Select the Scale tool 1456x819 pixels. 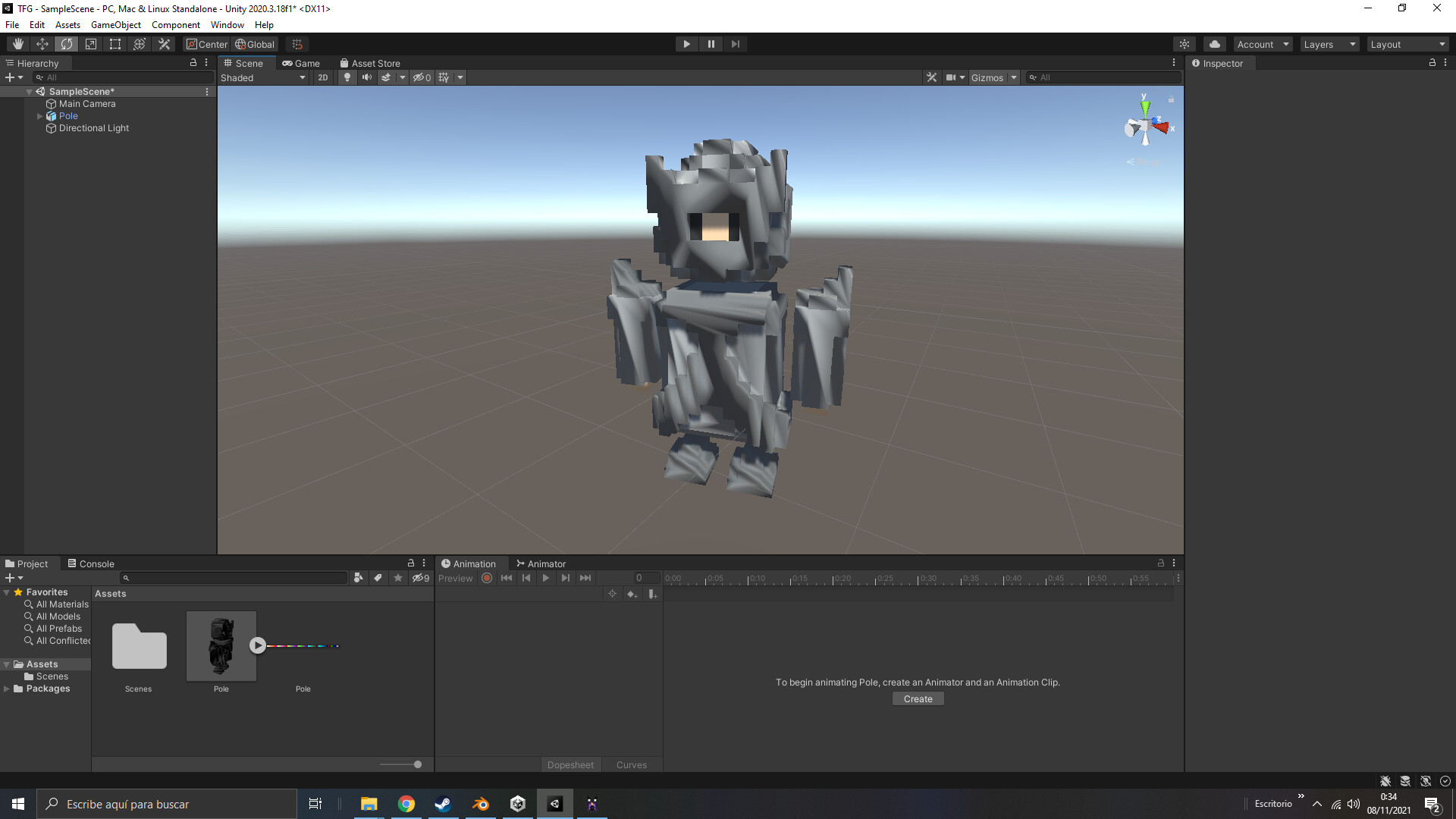(91, 44)
